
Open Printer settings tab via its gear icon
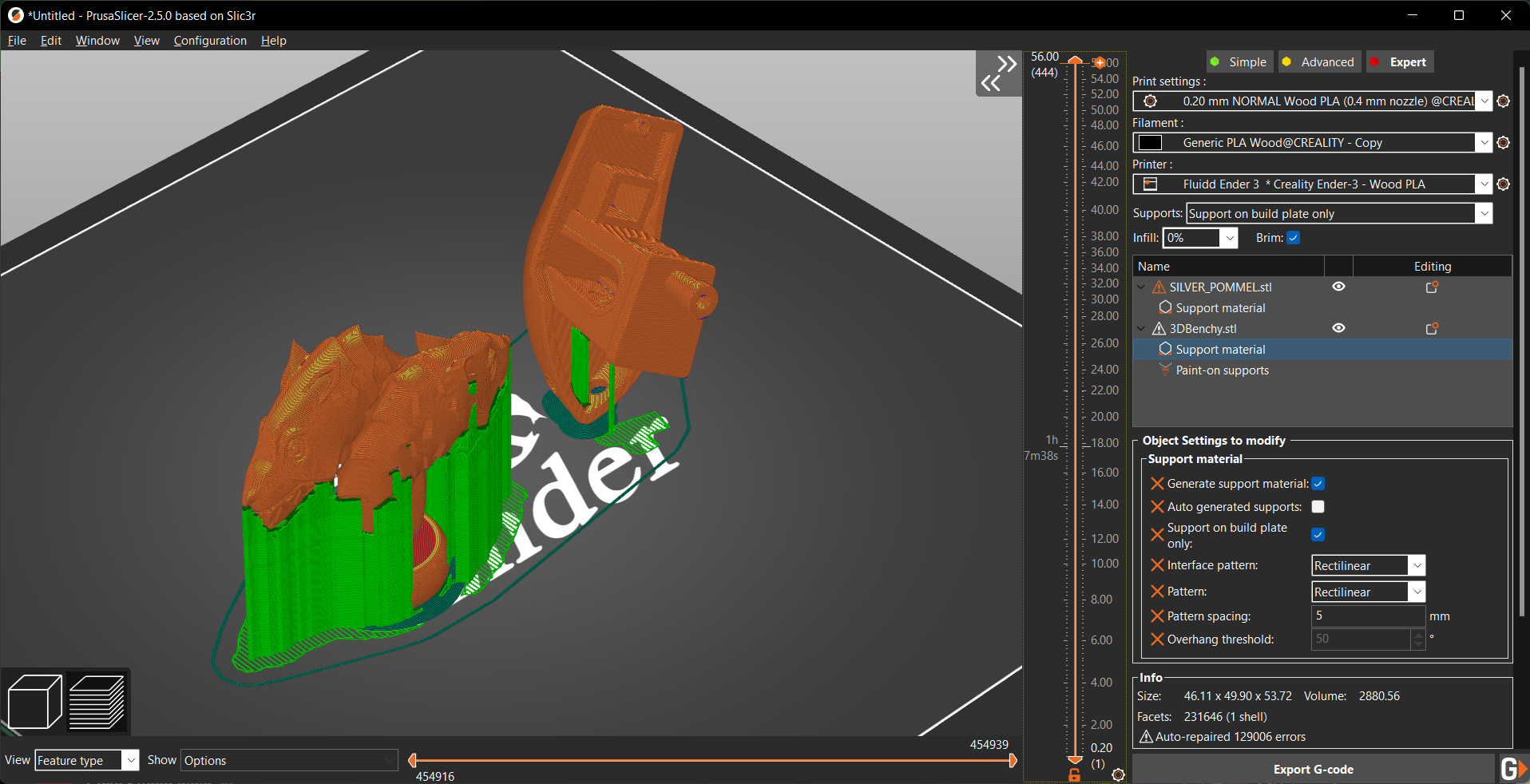click(x=1504, y=184)
